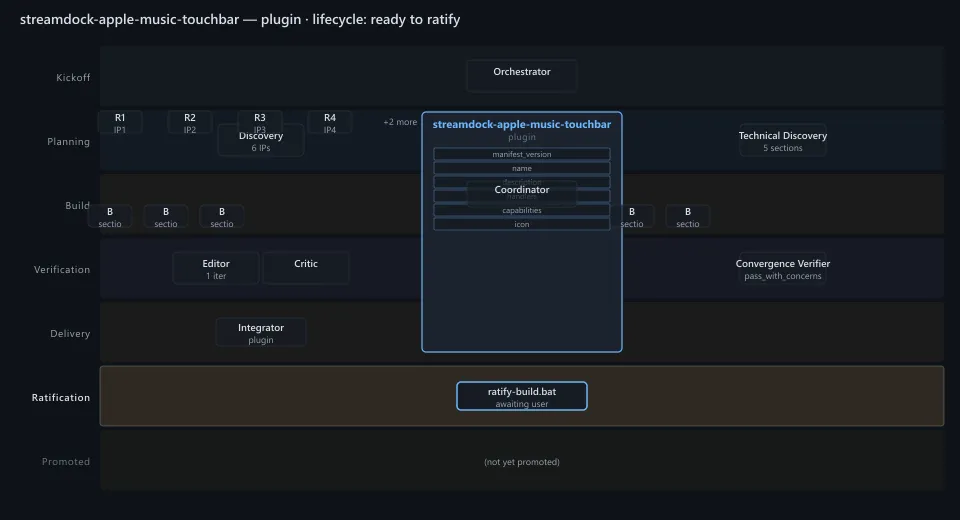Click the Verification lane label
960x520 pixels.
tap(62, 269)
